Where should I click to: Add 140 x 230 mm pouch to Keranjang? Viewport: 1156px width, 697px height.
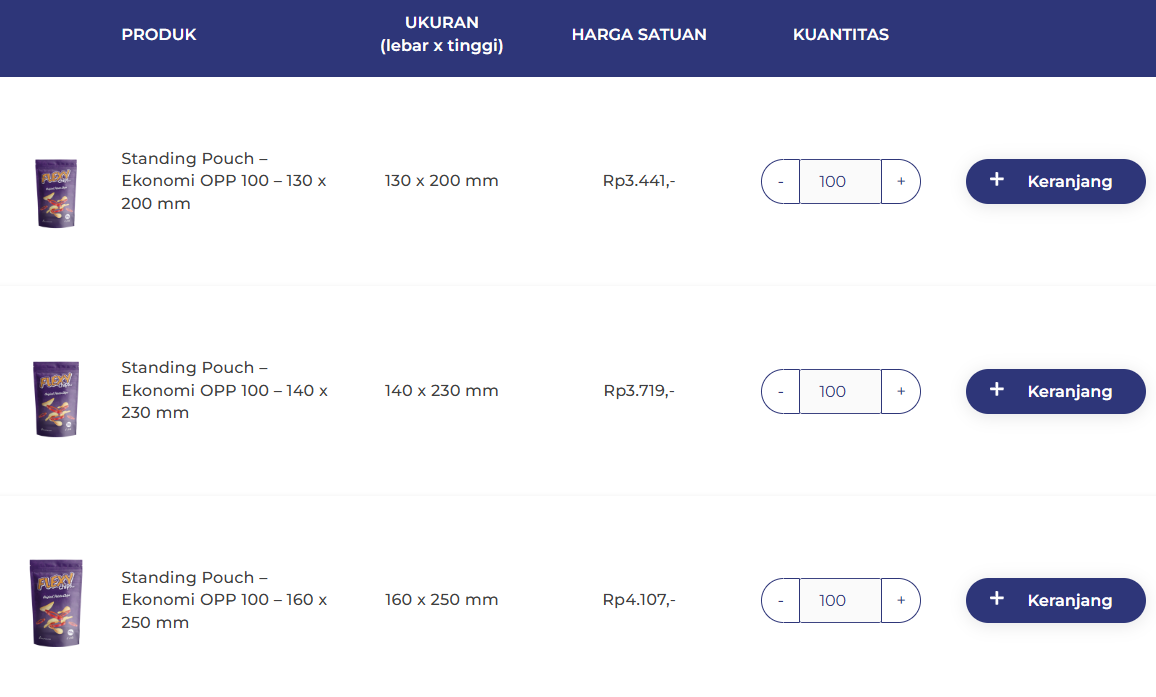tap(1055, 391)
